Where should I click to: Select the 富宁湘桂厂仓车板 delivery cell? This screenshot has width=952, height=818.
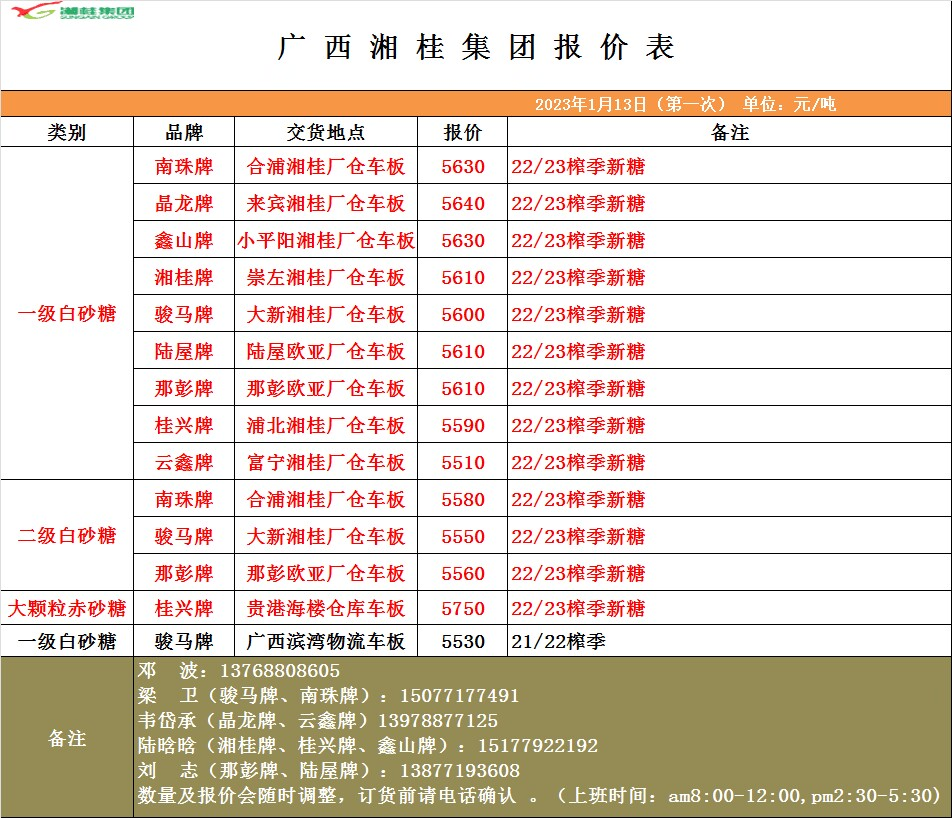pyautogui.click(x=325, y=463)
